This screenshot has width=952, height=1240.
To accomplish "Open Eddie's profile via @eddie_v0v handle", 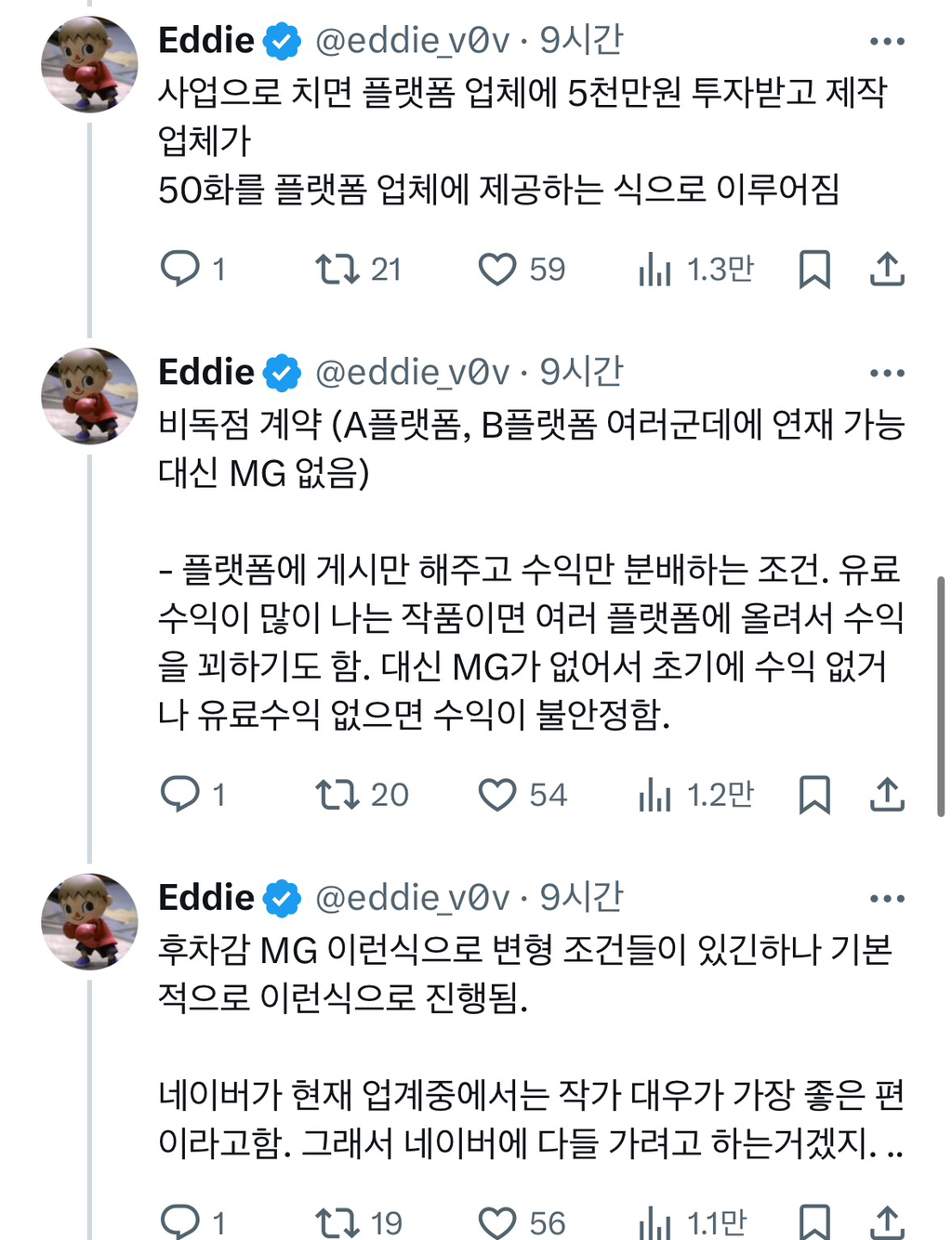I will 413,39.
